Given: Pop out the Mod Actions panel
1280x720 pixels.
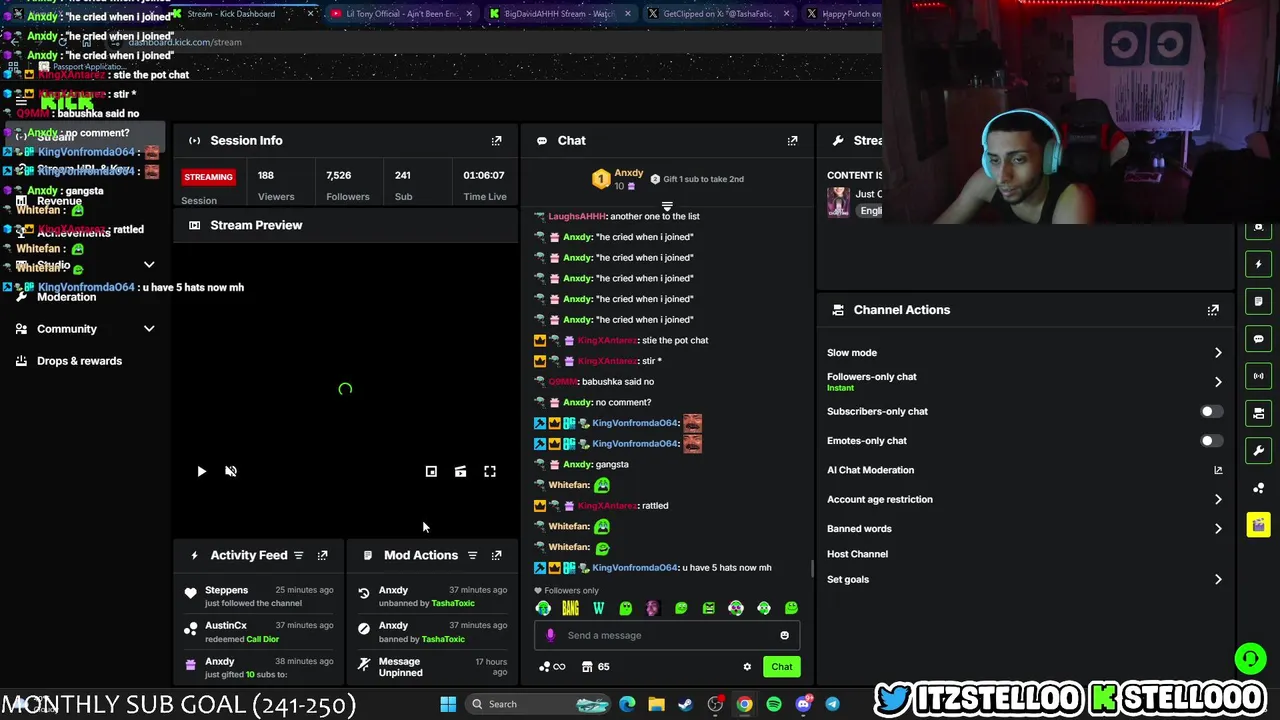Looking at the screenshot, I should pyautogui.click(x=496, y=555).
